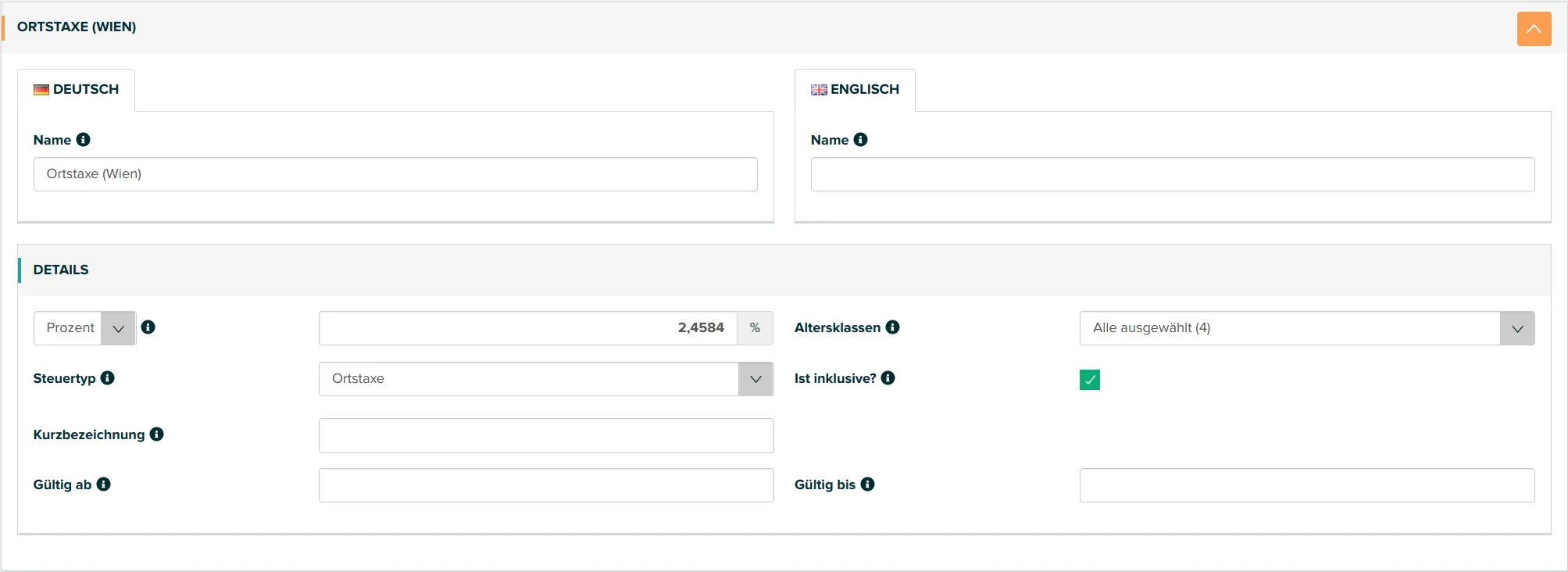The image size is (1568, 572).
Task: Click the UK flag icon
Action: pyautogui.click(x=819, y=90)
